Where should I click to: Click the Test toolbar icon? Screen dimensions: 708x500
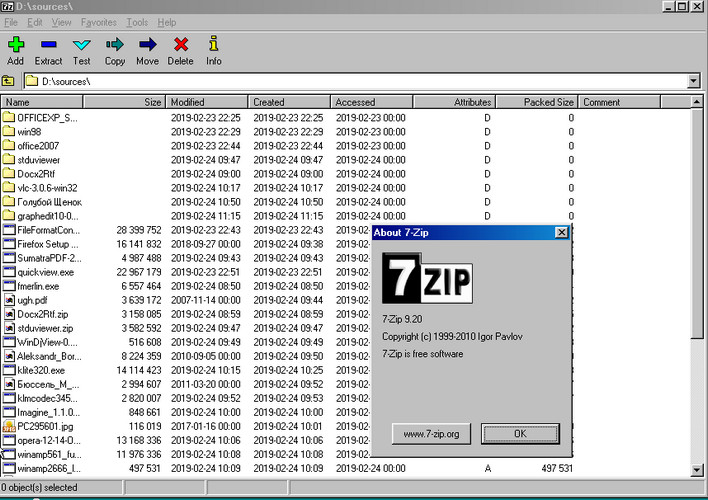coord(82,44)
